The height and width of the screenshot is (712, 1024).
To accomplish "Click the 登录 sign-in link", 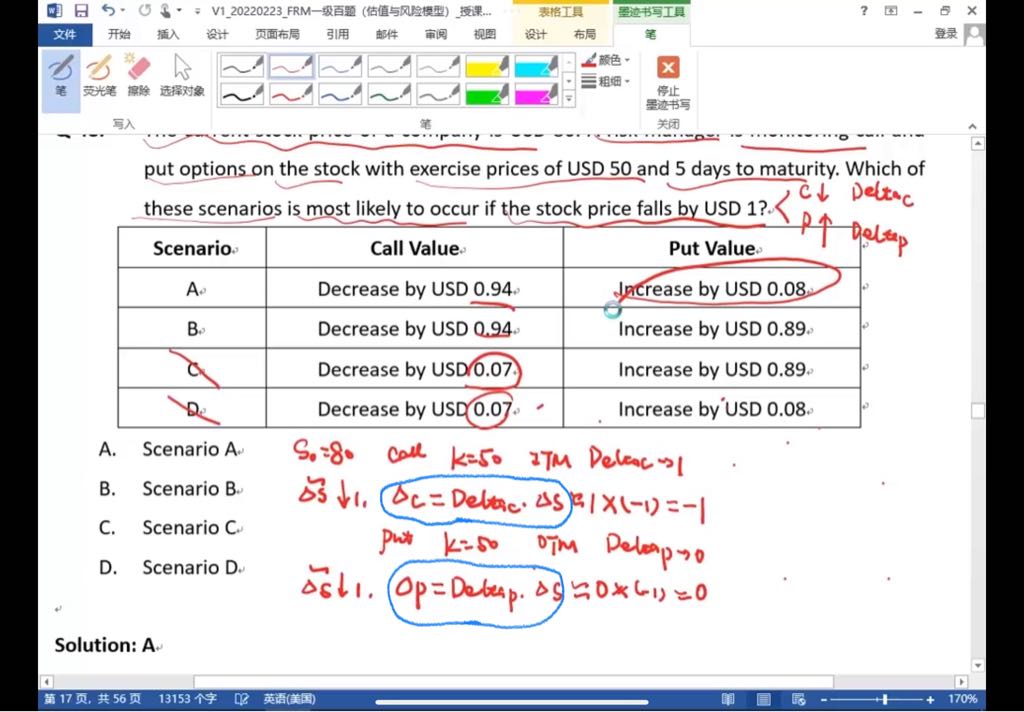I will [946, 34].
